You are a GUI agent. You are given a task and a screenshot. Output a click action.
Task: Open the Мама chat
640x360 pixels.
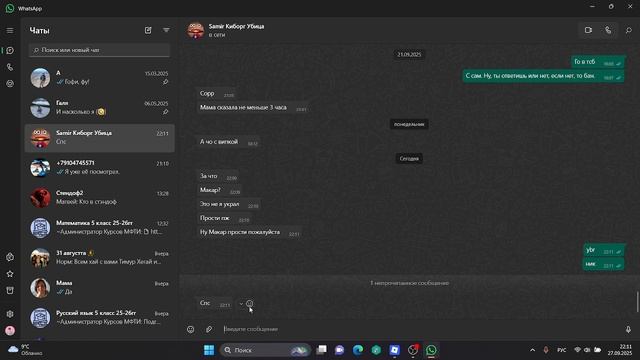100,288
